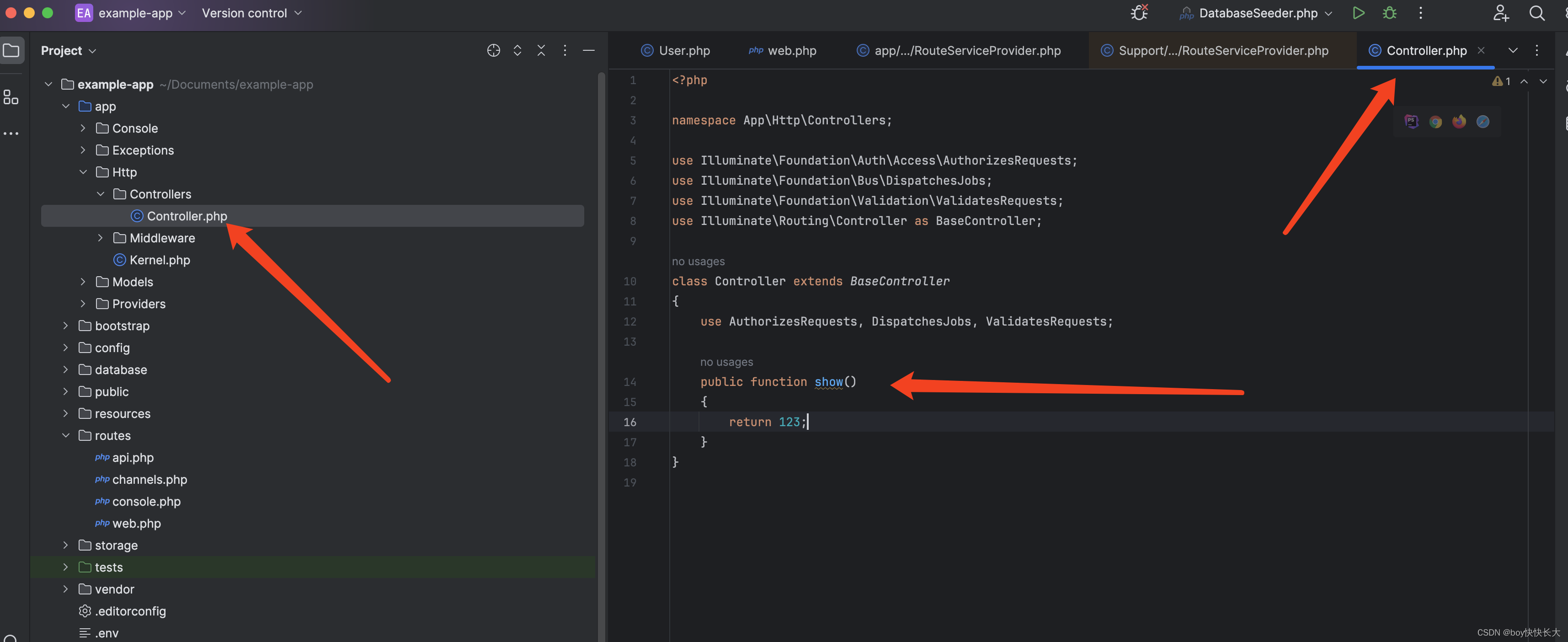This screenshot has height=642, width=1568.
Task: Click 'no usages' hint above class Controller
Action: pos(698,261)
